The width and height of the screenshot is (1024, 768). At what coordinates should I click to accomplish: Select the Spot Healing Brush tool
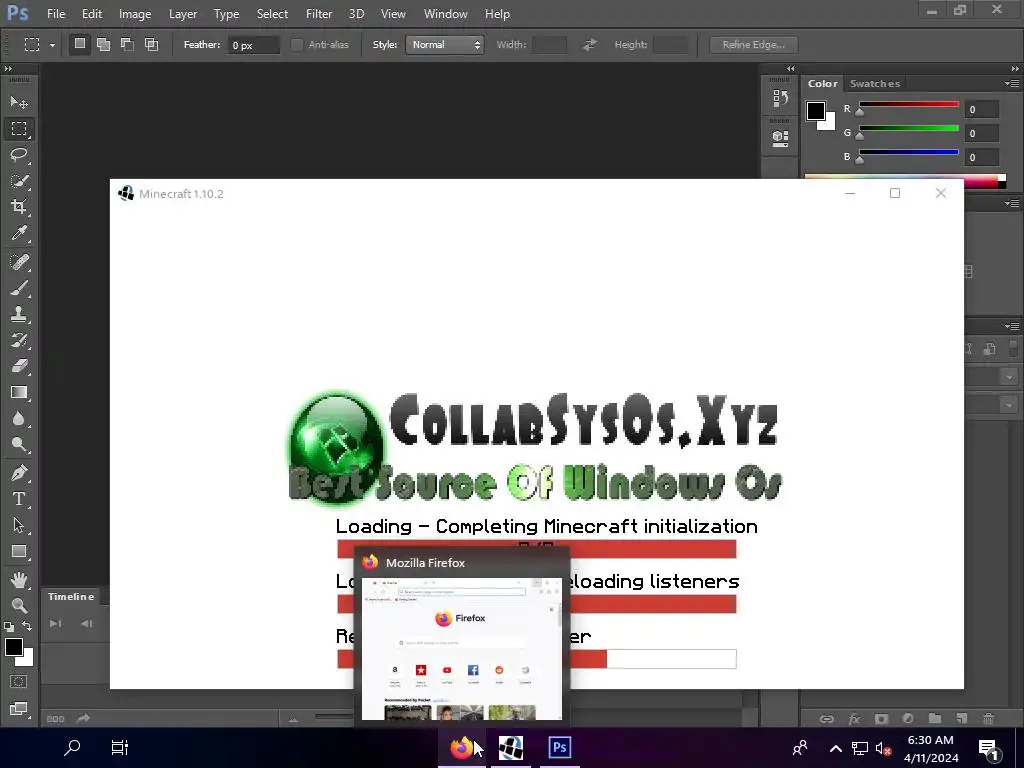[19, 262]
